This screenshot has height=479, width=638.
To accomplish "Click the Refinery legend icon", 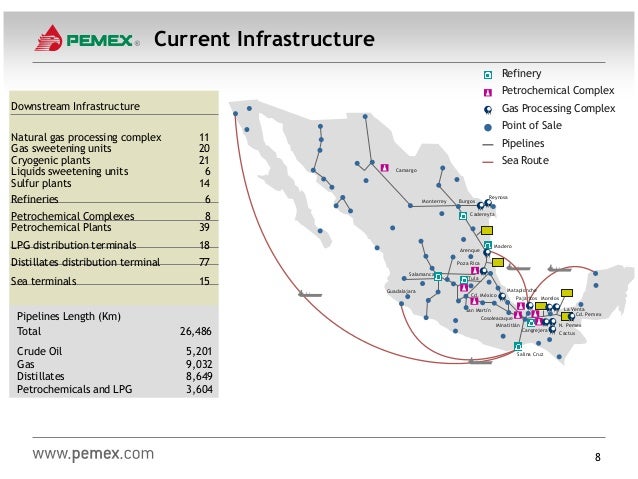I will 488,74.
